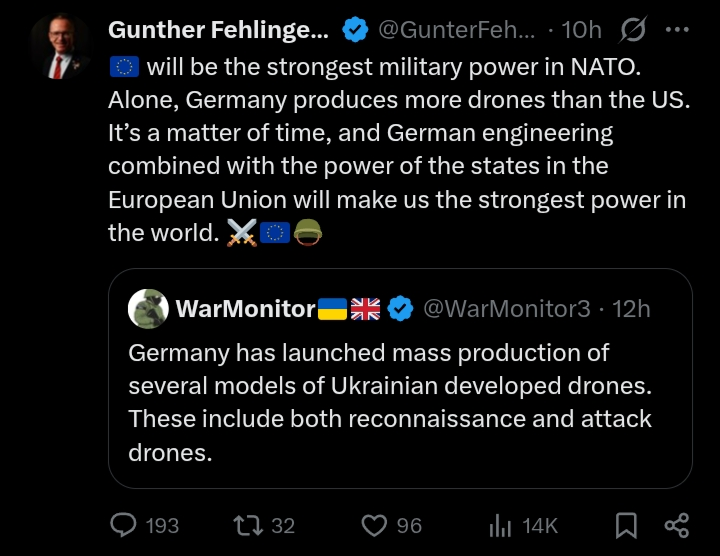Open Gunther Fehlinger's profile picture
This screenshot has height=556, width=720.
[x=60, y=47]
